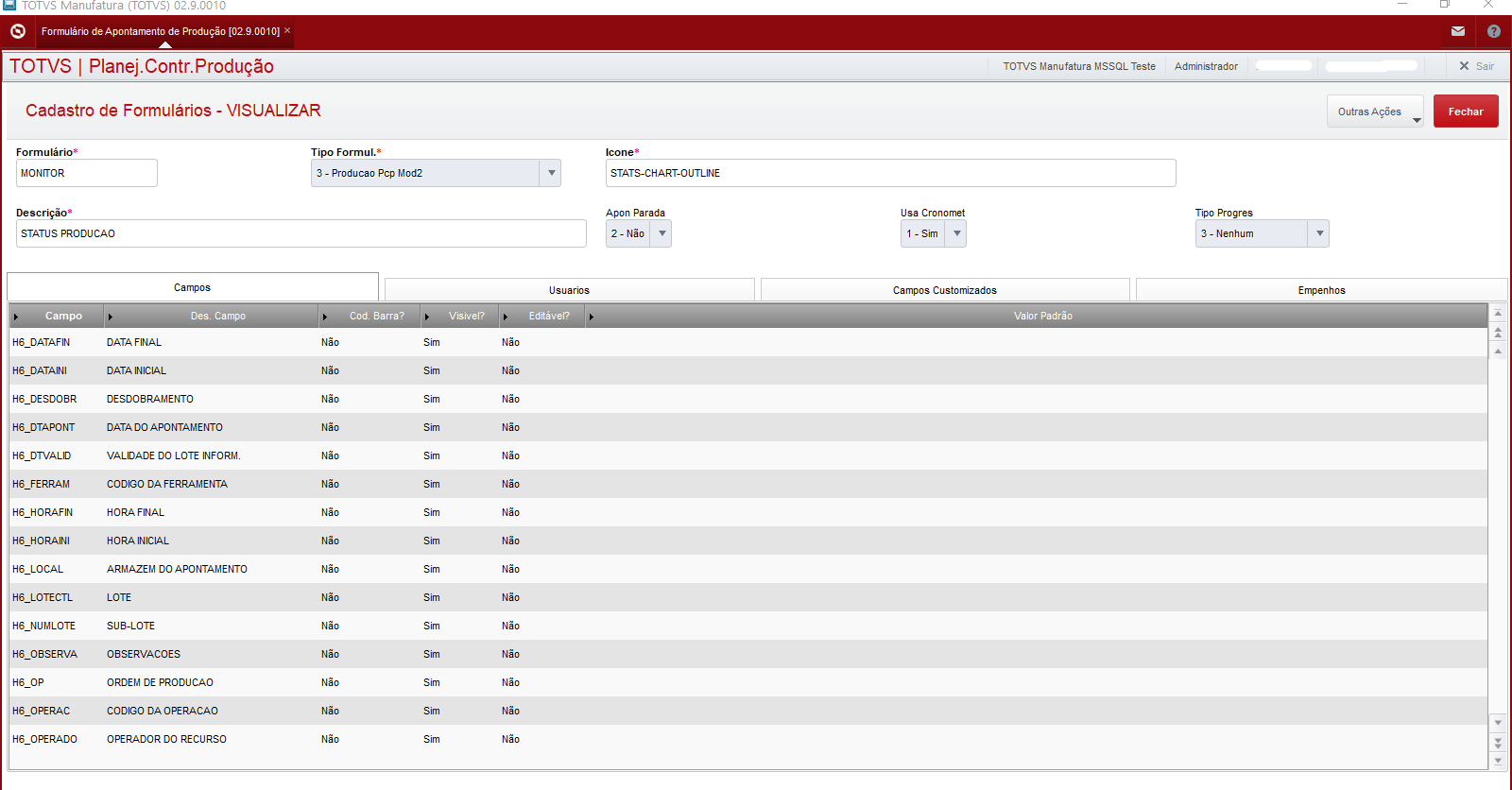Viewport: 1512px width, 790px height.
Task: Click scroll-to-bottom arrow in the grid scrollbar
Action: (x=1498, y=761)
